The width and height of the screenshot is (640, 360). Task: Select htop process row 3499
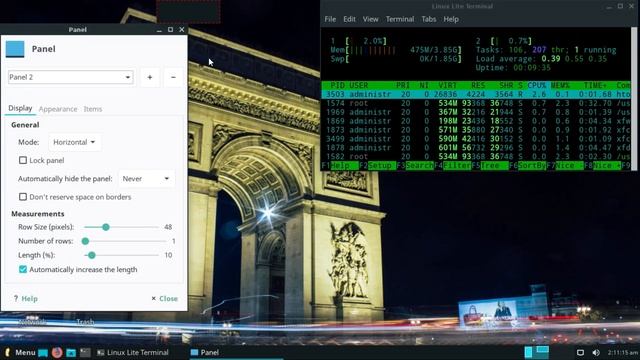point(476,139)
